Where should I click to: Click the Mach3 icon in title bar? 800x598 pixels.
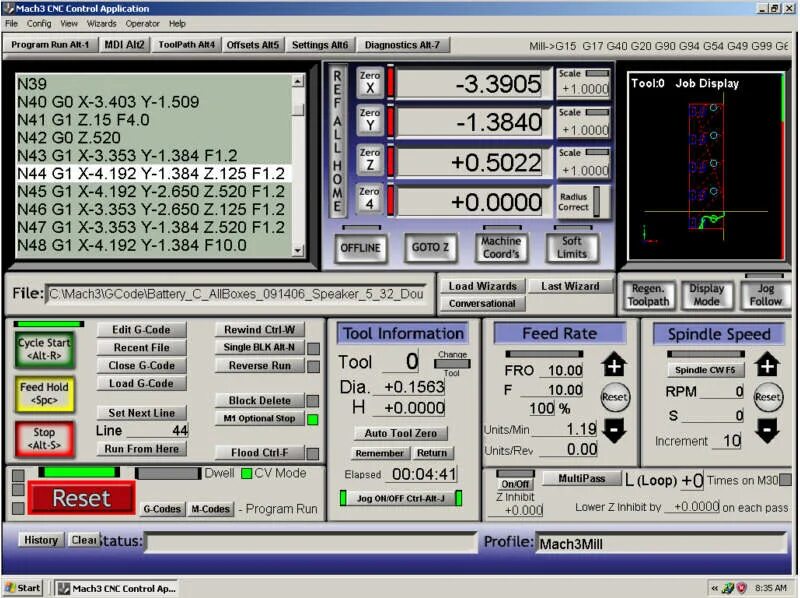(9, 8)
